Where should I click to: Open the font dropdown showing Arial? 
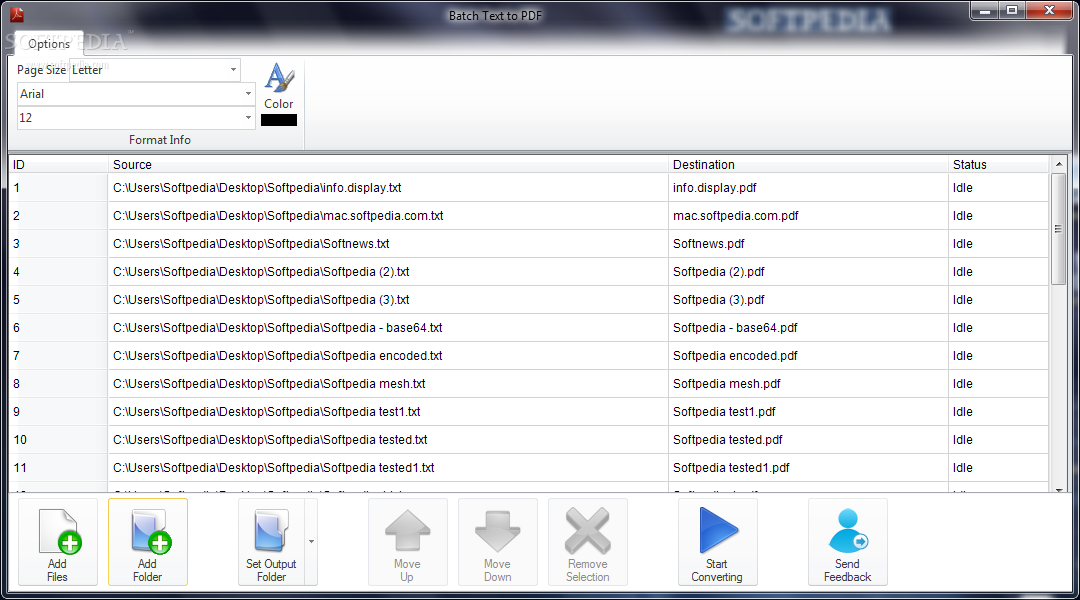(x=136, y=94)
